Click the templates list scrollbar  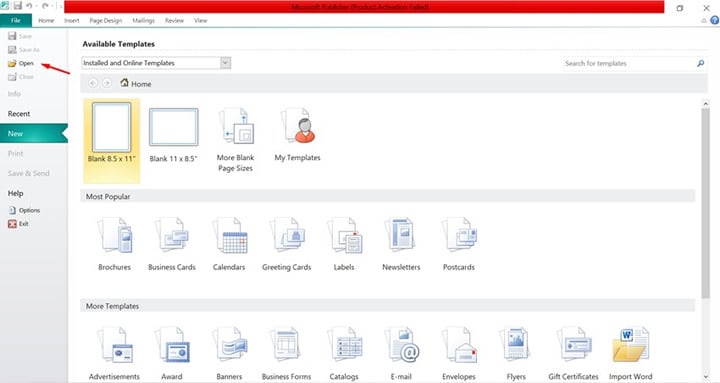[706, 203]
